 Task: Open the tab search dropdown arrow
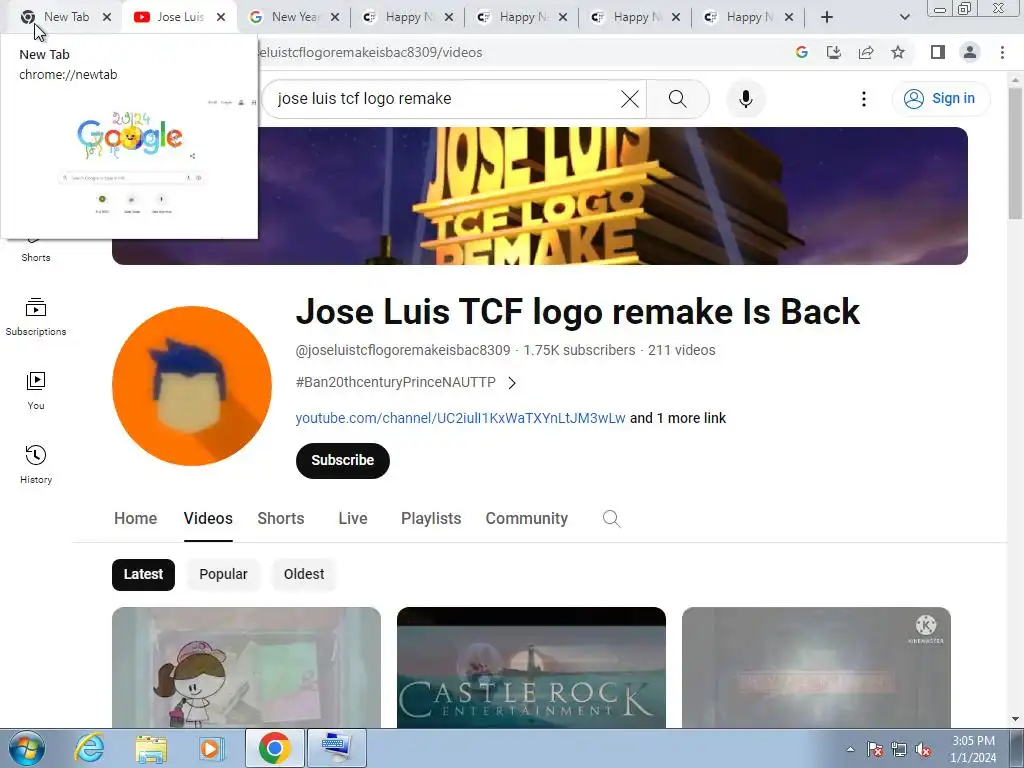(x=904, y=17)
